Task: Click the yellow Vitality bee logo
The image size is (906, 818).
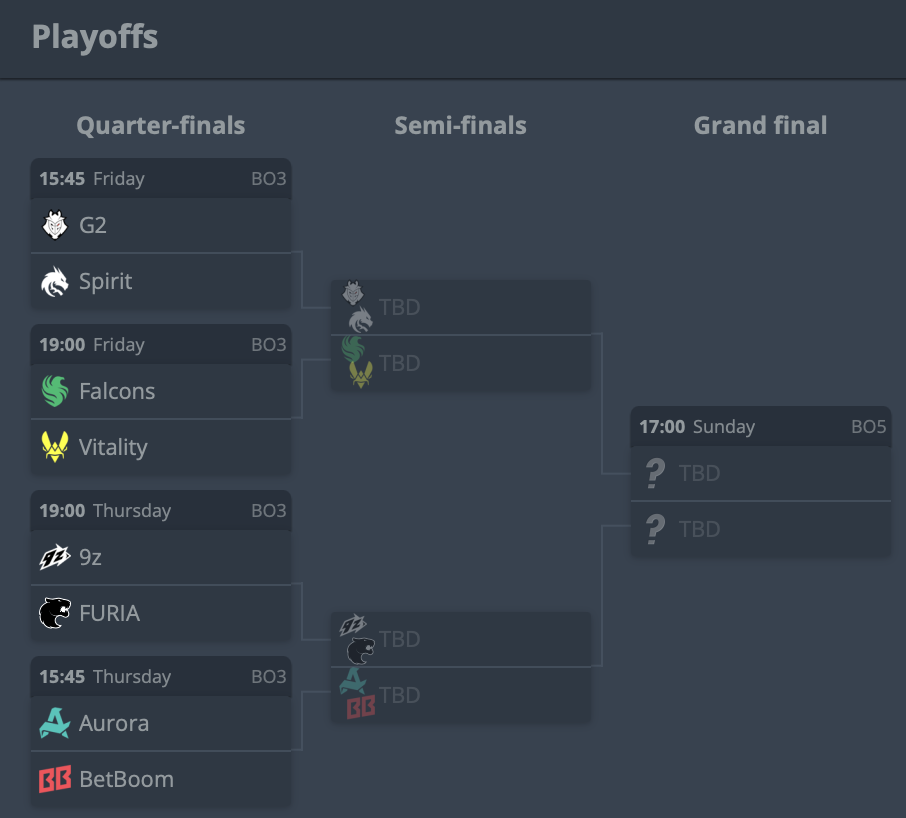Action: [x=55, y=447]
